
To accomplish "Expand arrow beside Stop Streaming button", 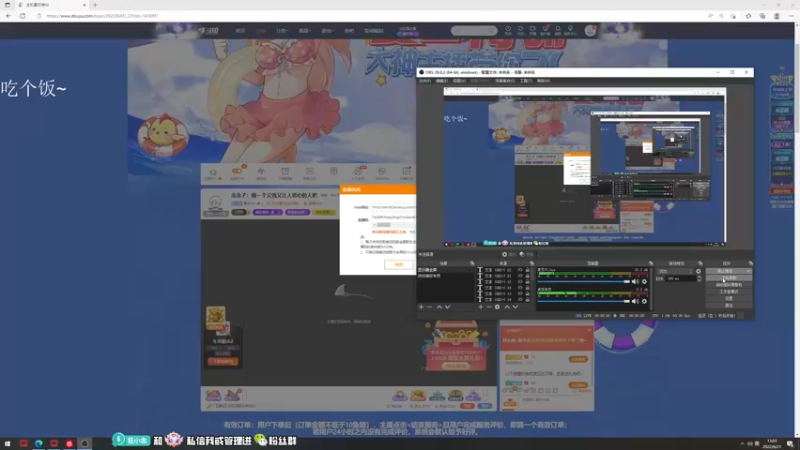I will point(748,271).
